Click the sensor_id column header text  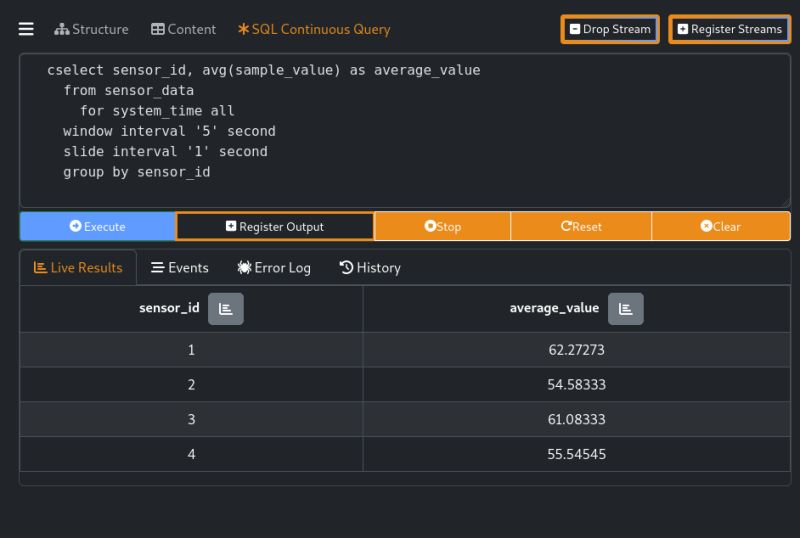(169, 308)
